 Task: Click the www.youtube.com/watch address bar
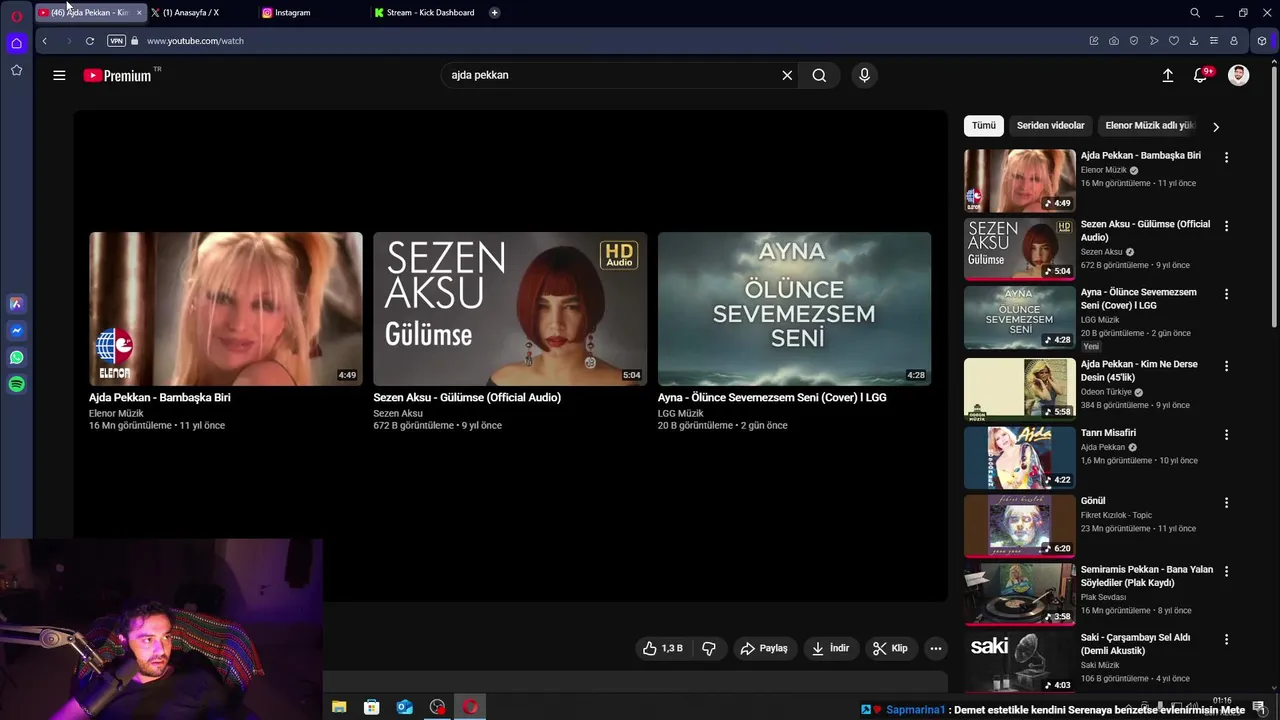(x=195, y=41)
